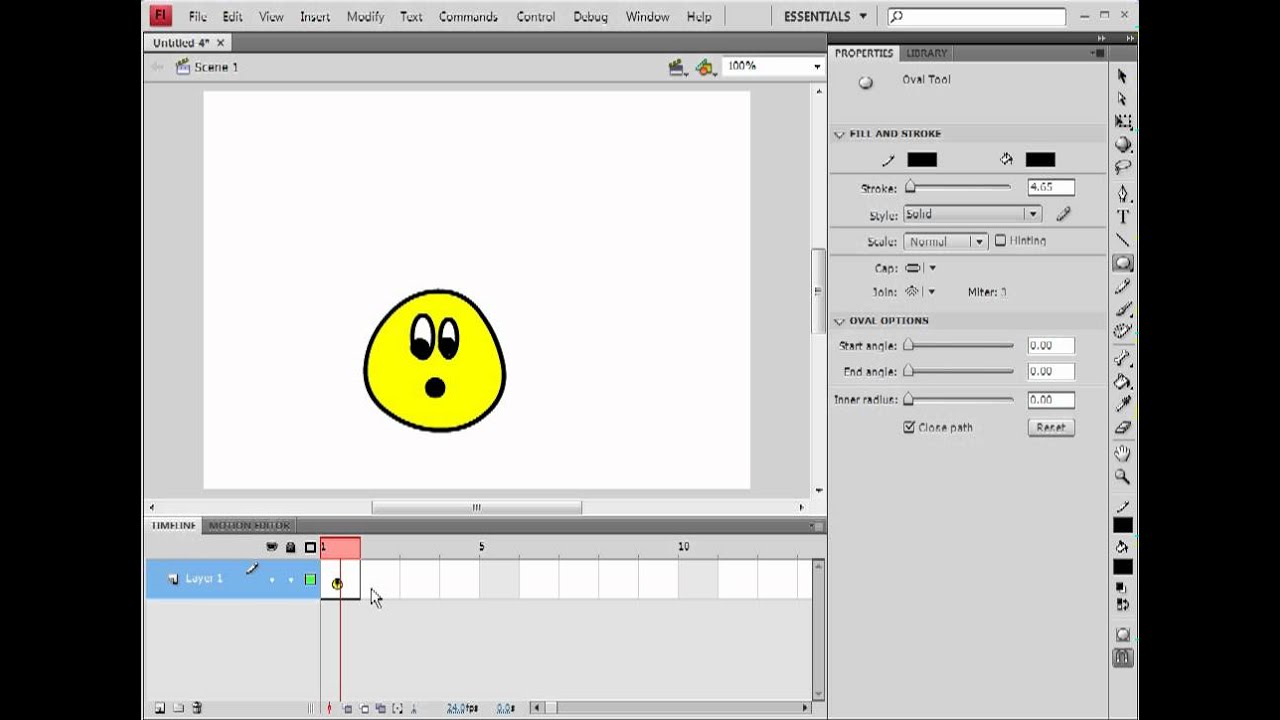Collapse the Fill and Stroke section
Viewport: 1280px width, 720px height.
click(x=839, y=134)
